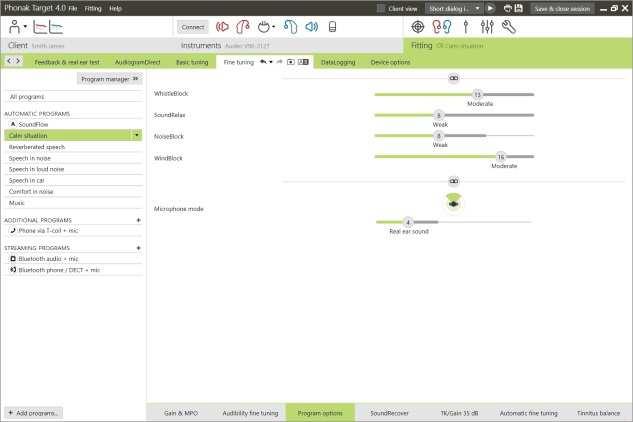The height and width of the screenshot is (422, 633).
Task: Expand the Program manager panel
Action: pyautogui.click(x=109, y=79)
